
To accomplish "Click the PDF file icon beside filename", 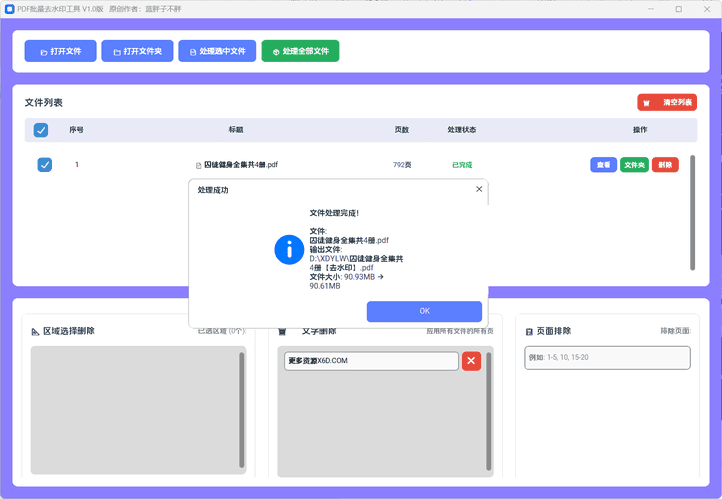I will pyautogui.click(x=196, y=165).
